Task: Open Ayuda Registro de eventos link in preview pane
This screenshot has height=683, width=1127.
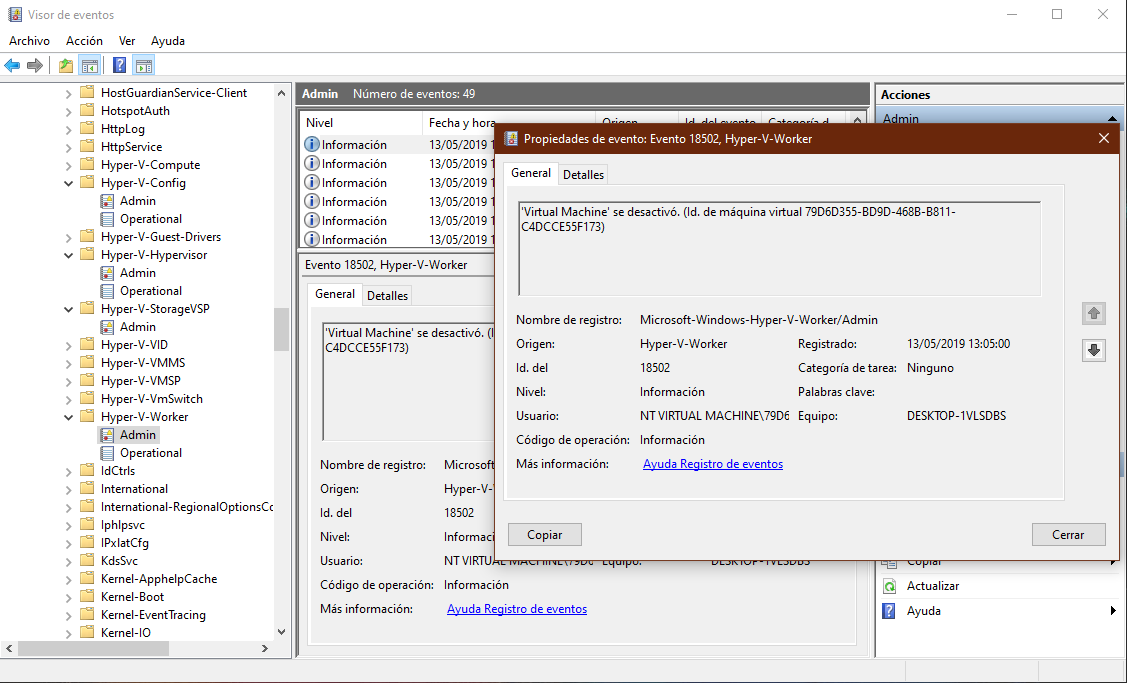Action: click(517, 609)
